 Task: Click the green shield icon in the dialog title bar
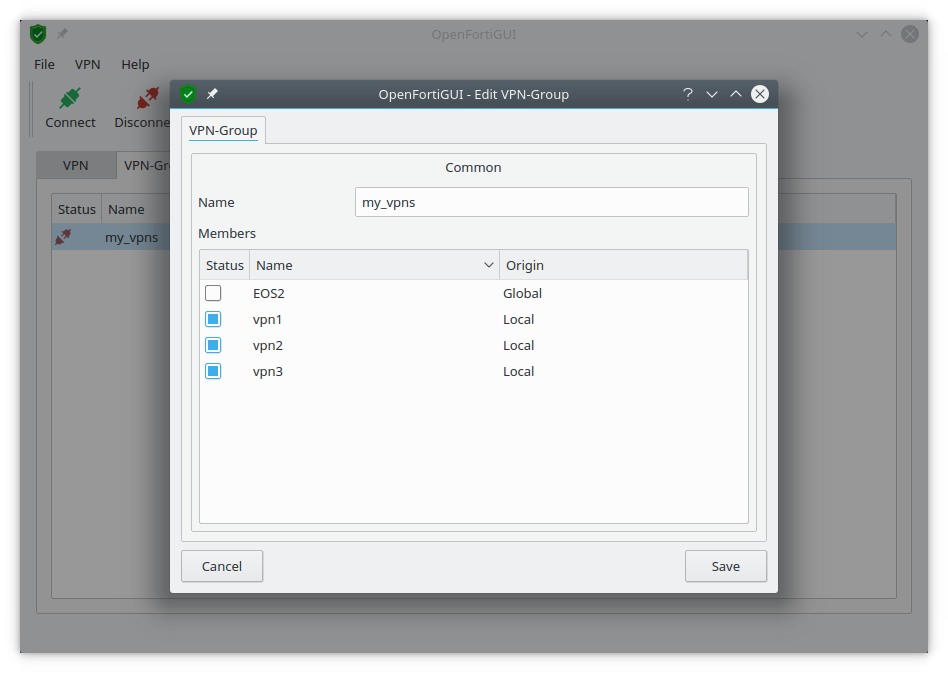coord(188,94)
